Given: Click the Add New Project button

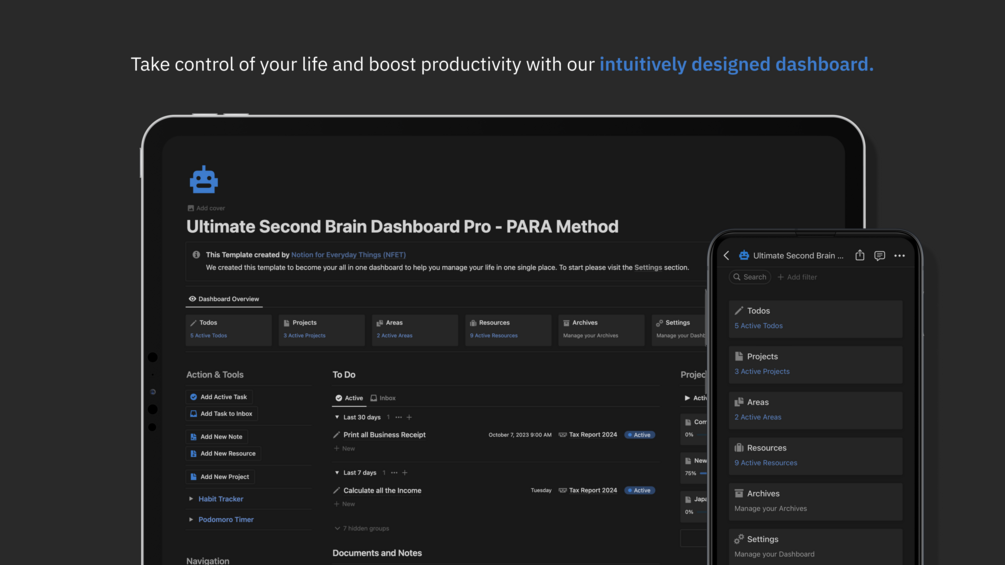Looking at the screenshot, I should tap(219, 477).
